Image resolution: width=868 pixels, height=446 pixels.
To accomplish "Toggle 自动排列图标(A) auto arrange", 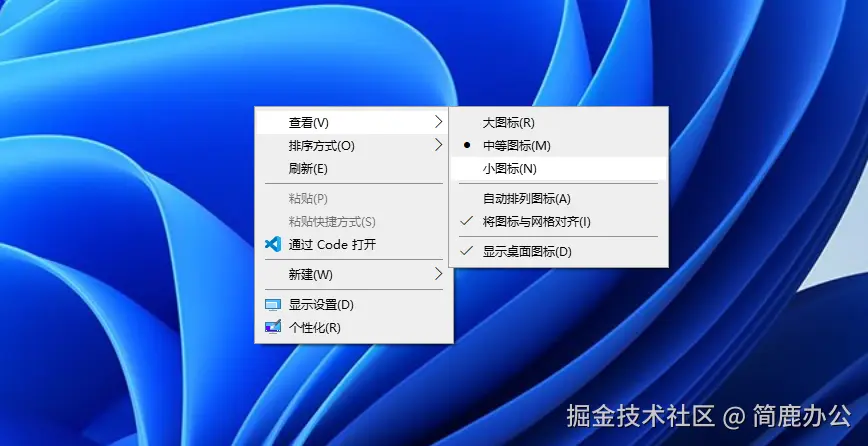I will pyautogui.click(x=558, y=199).
